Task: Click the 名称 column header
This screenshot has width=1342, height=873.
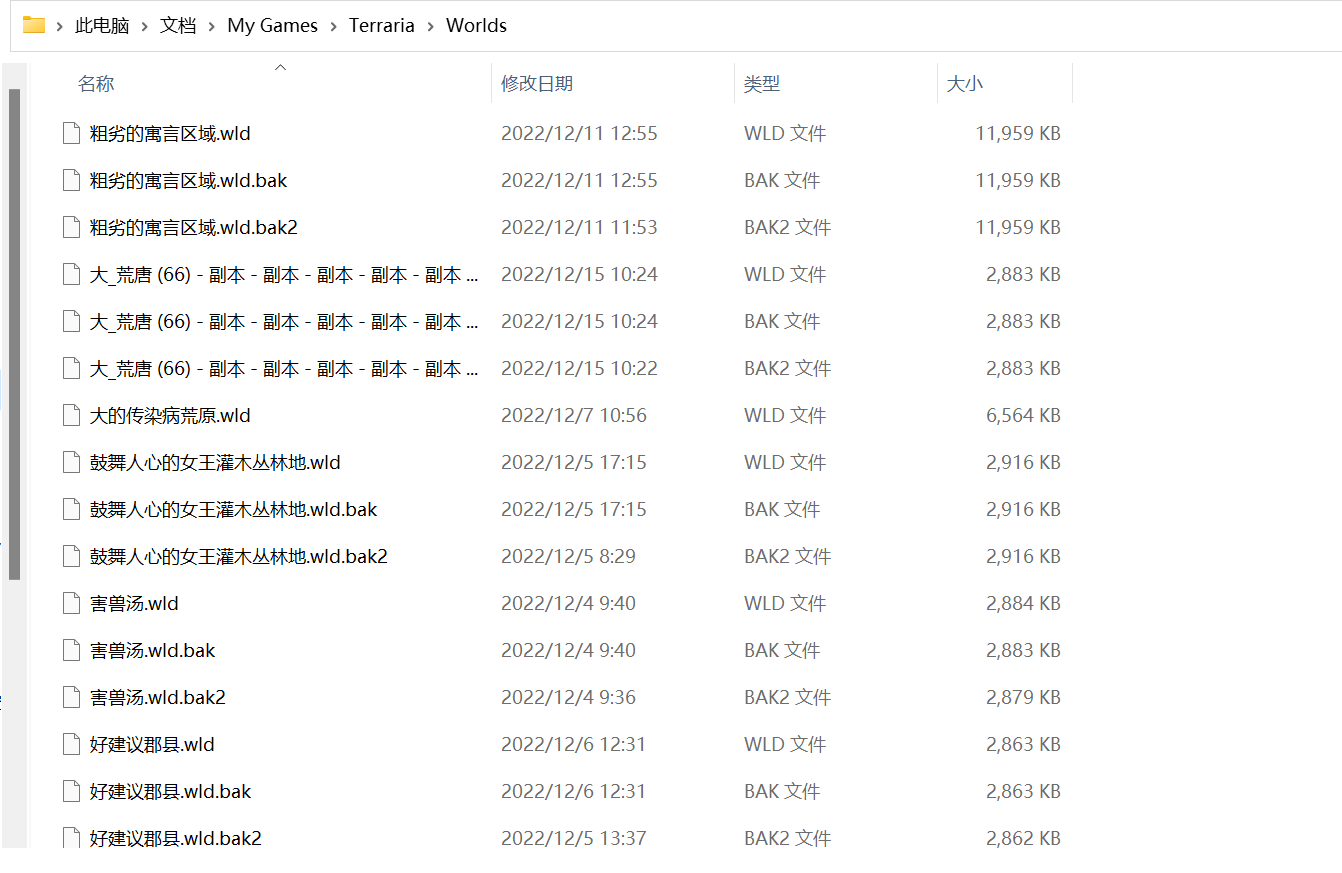Action: [x=96, y=84]
